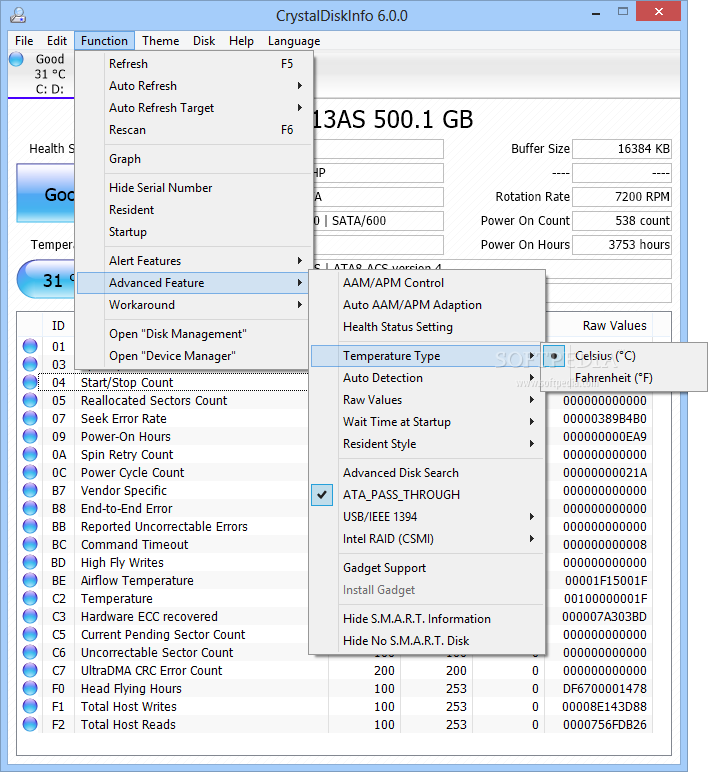Click status orb for Seek Error Rate
The image size is (708, 772).
[x=30, y=418]
